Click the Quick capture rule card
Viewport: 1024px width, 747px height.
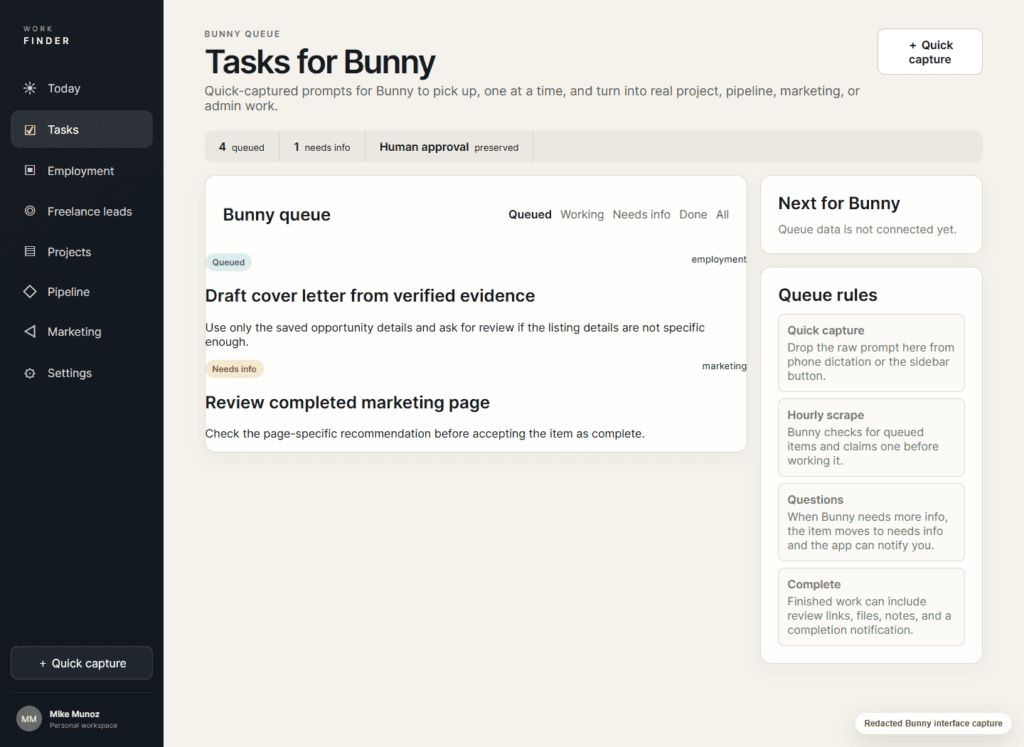[x=871, y=353]
